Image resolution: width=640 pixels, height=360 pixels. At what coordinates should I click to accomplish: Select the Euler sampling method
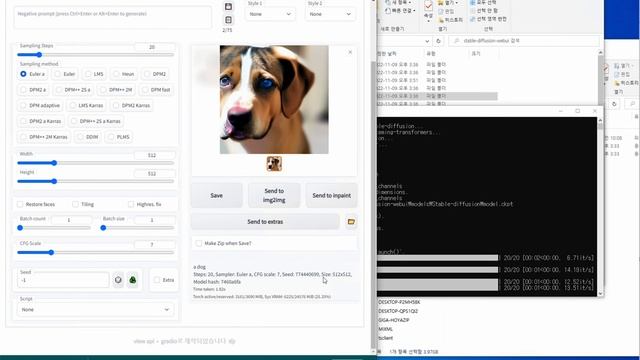65,74
